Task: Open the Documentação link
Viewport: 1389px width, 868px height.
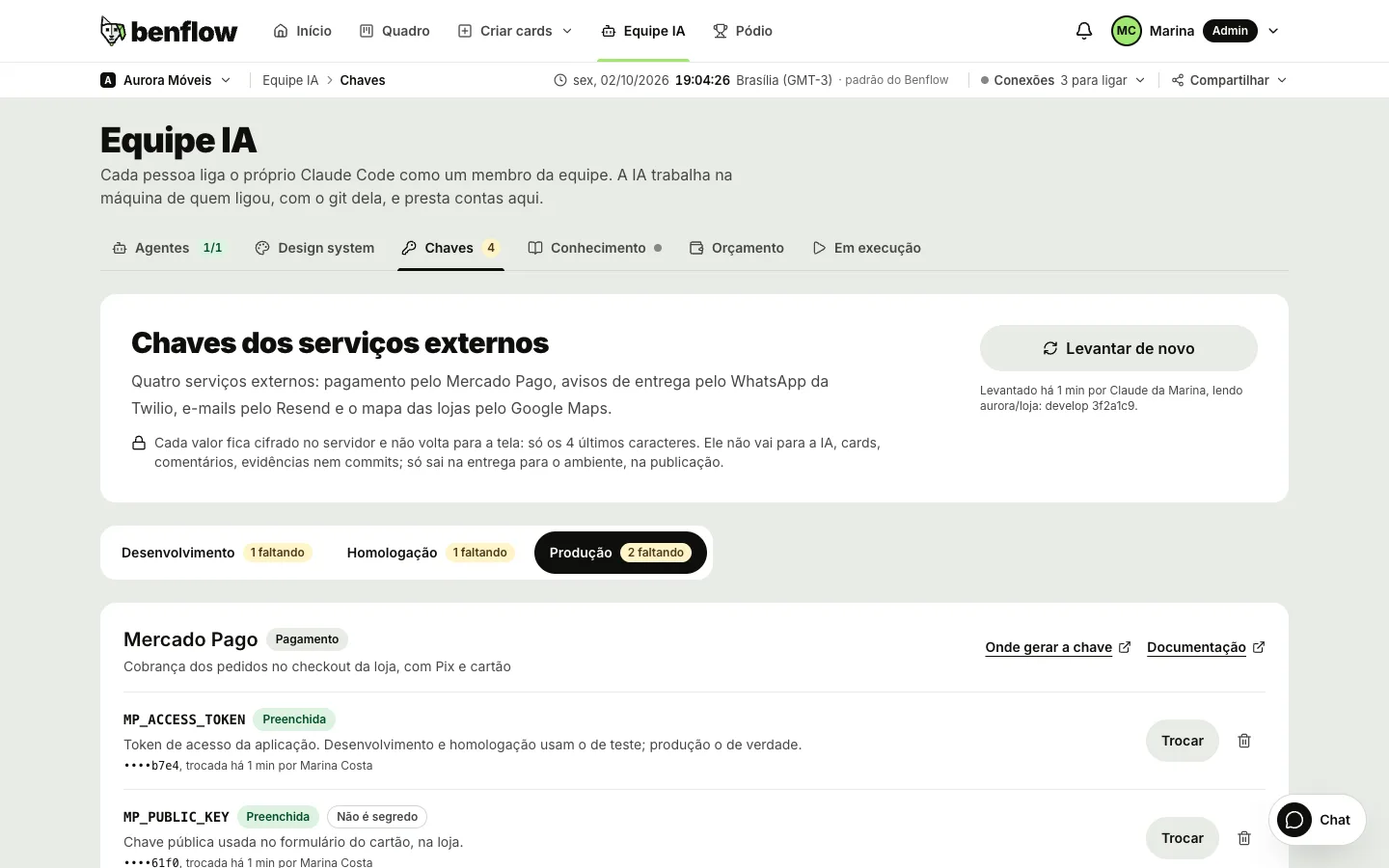Action: click(1206, 647)
